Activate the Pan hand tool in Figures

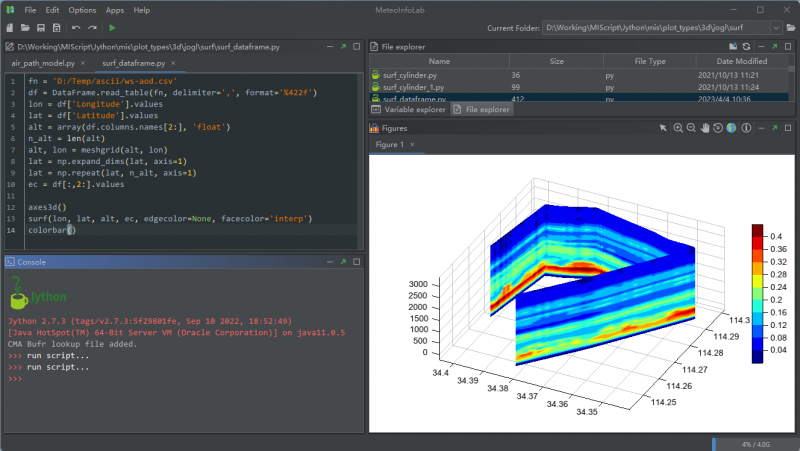704,128
